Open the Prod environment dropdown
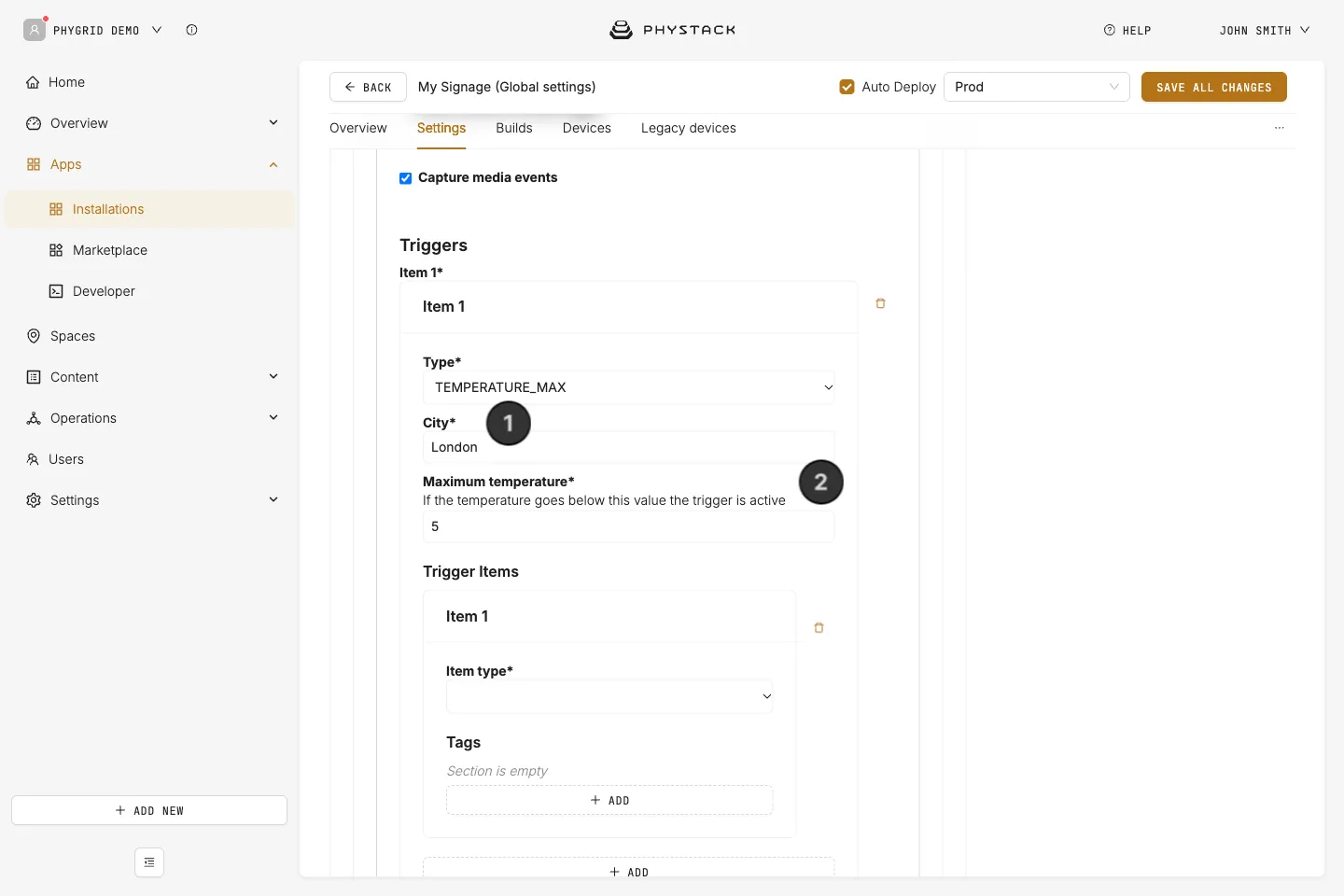 1037,87
